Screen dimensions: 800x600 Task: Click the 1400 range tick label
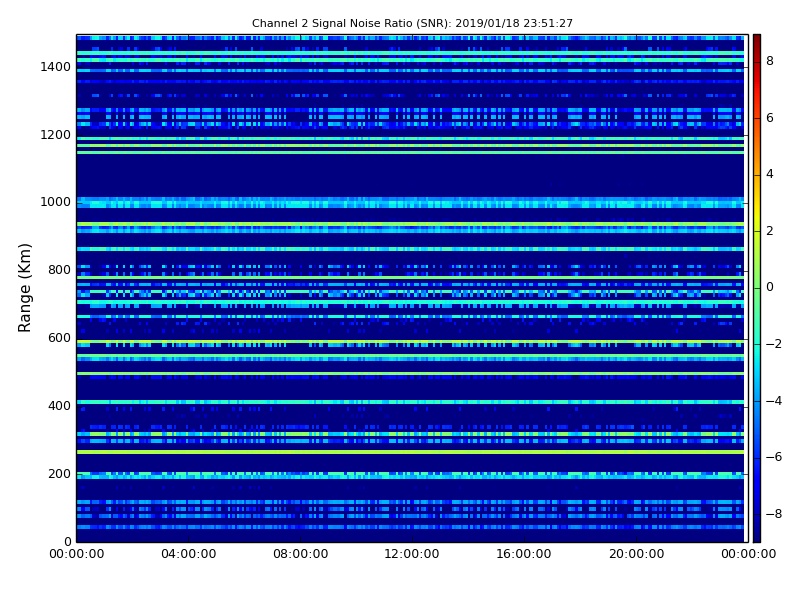click(55, 67)
